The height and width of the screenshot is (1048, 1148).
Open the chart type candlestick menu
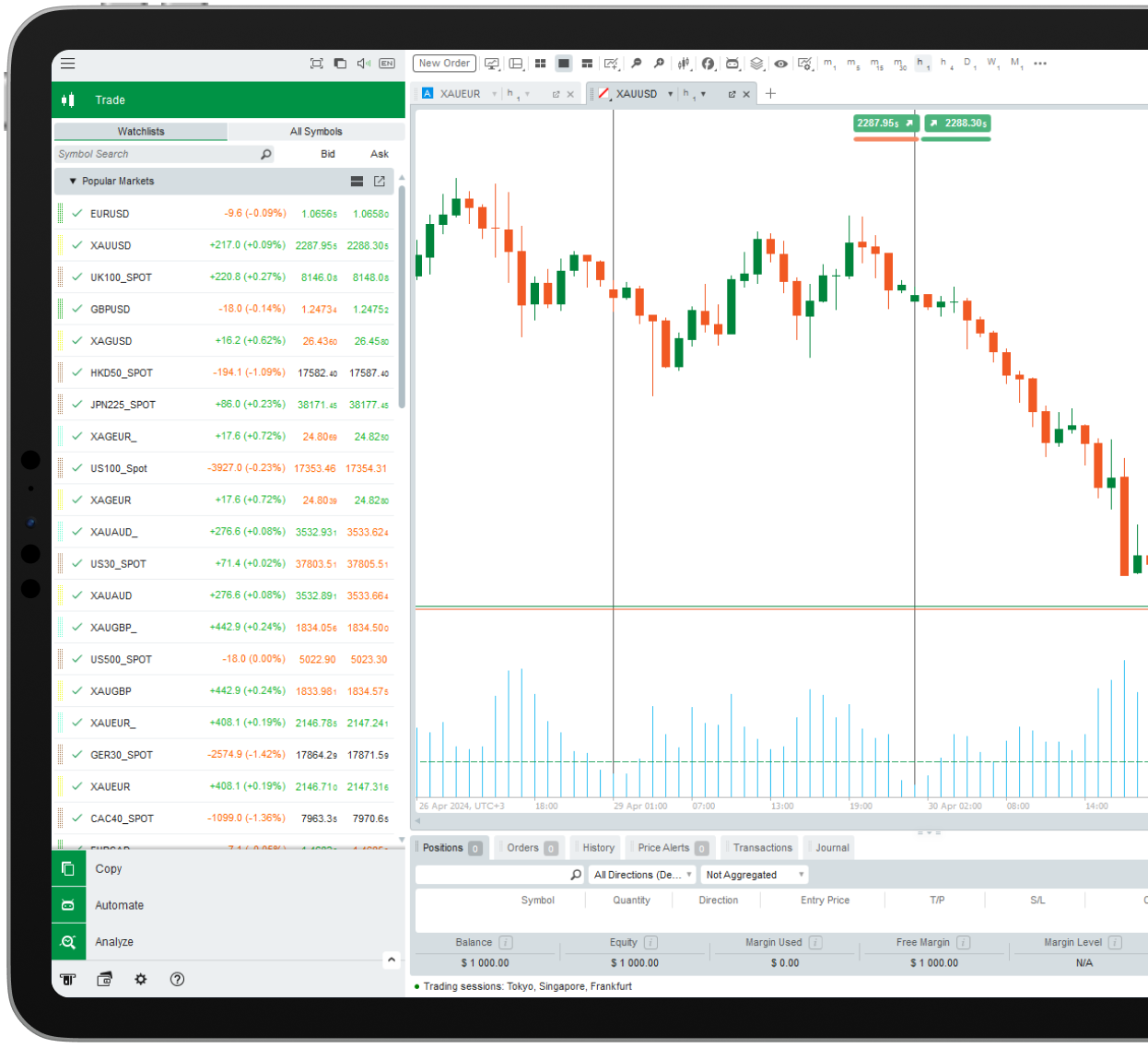(684, 64)
